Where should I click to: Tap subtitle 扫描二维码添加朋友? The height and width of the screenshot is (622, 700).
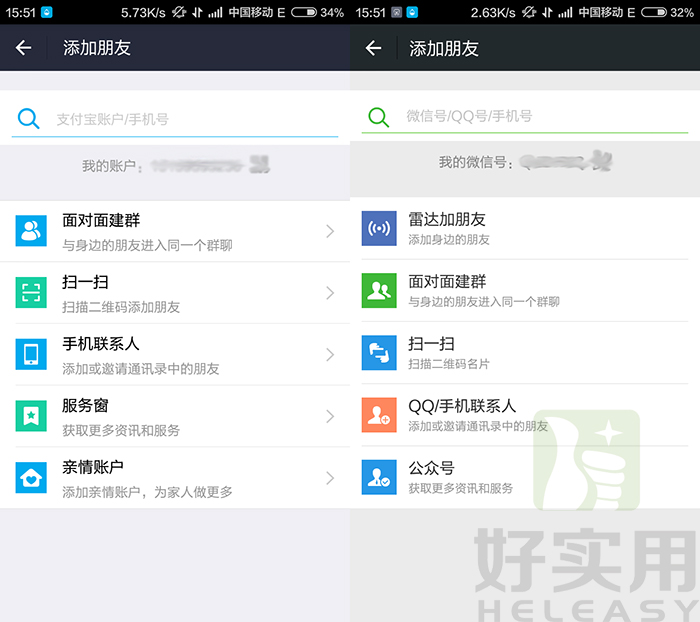click(x=121, y=307)
